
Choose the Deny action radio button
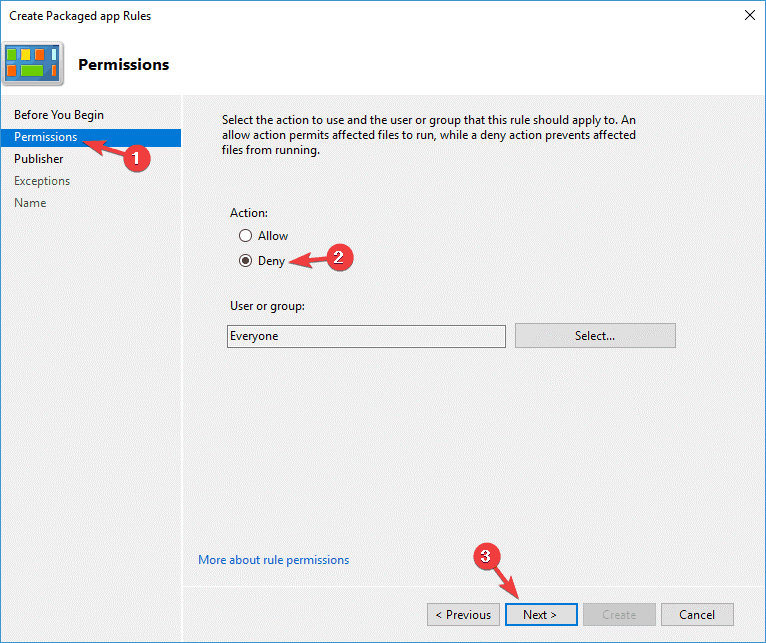[245, 261]
